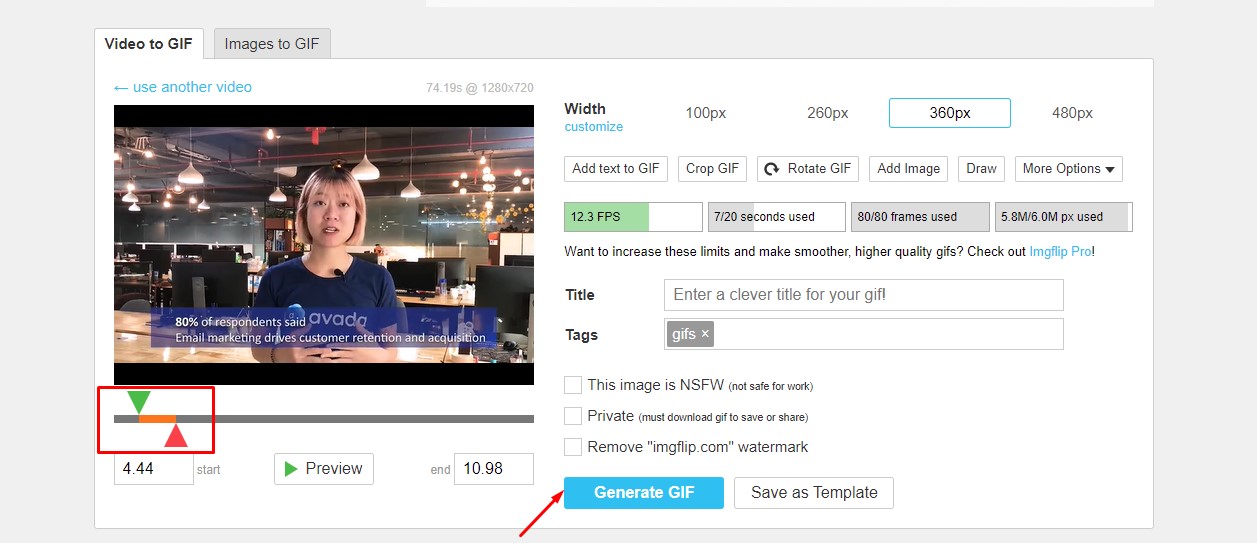Enable the NSFW image checkbox
This screenshot has width=1257, height=543.
pos(573,385)
